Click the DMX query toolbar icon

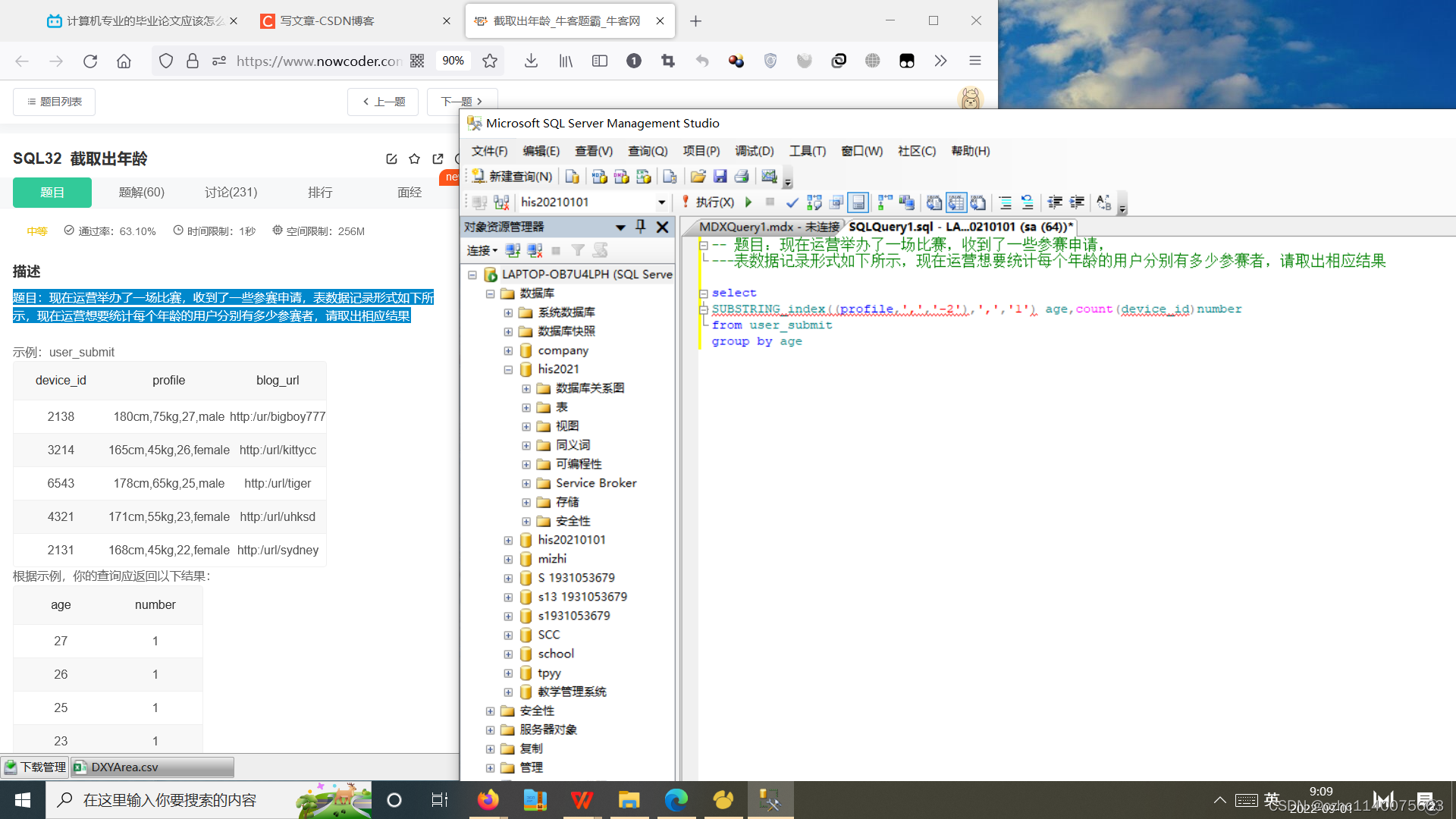[622, 177]
